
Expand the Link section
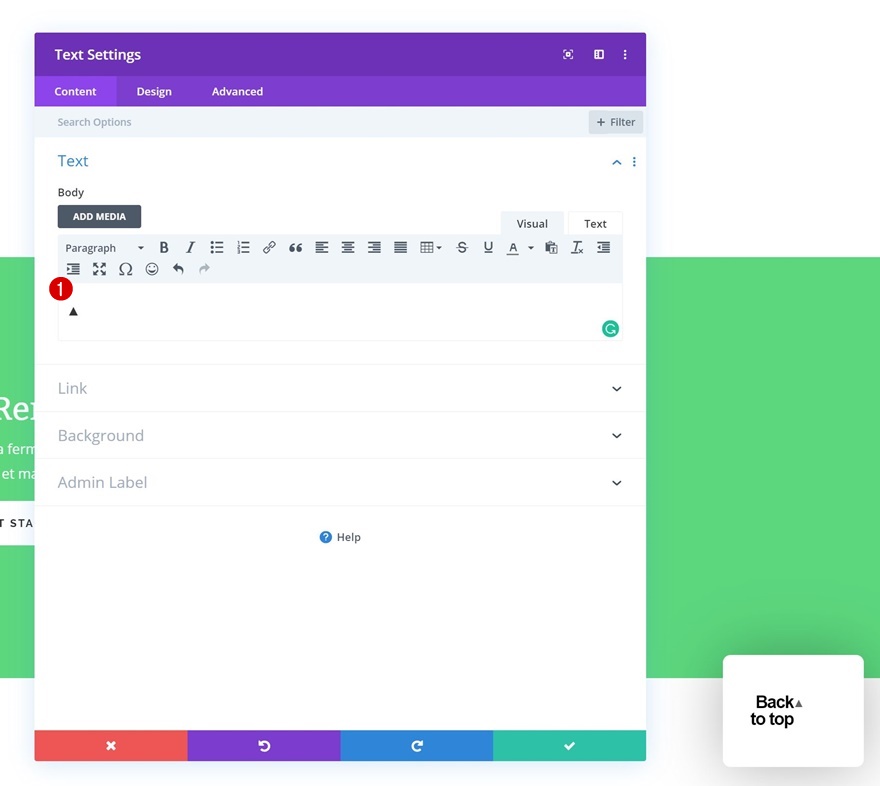point(340,388)
